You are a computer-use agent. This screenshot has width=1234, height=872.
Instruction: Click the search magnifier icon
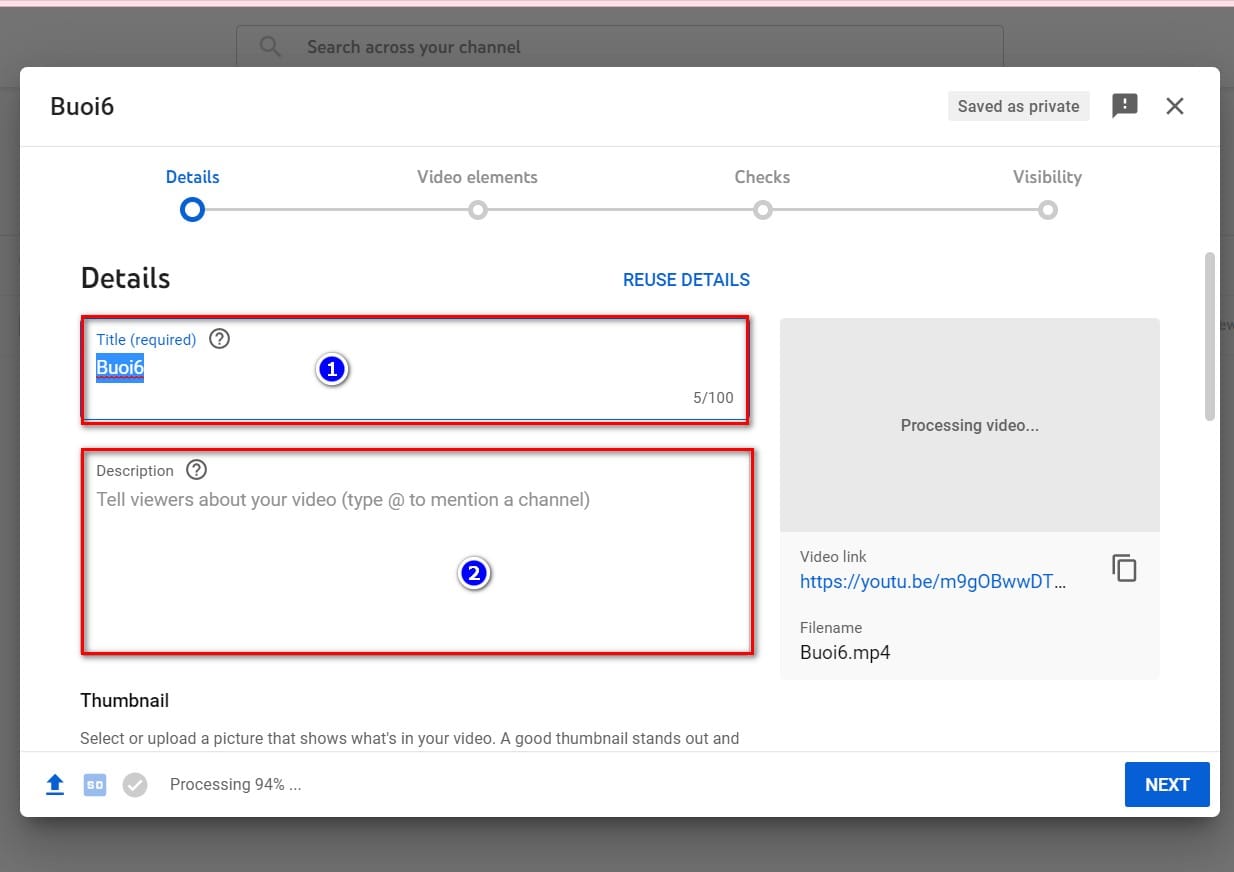(x=270, y=47)
